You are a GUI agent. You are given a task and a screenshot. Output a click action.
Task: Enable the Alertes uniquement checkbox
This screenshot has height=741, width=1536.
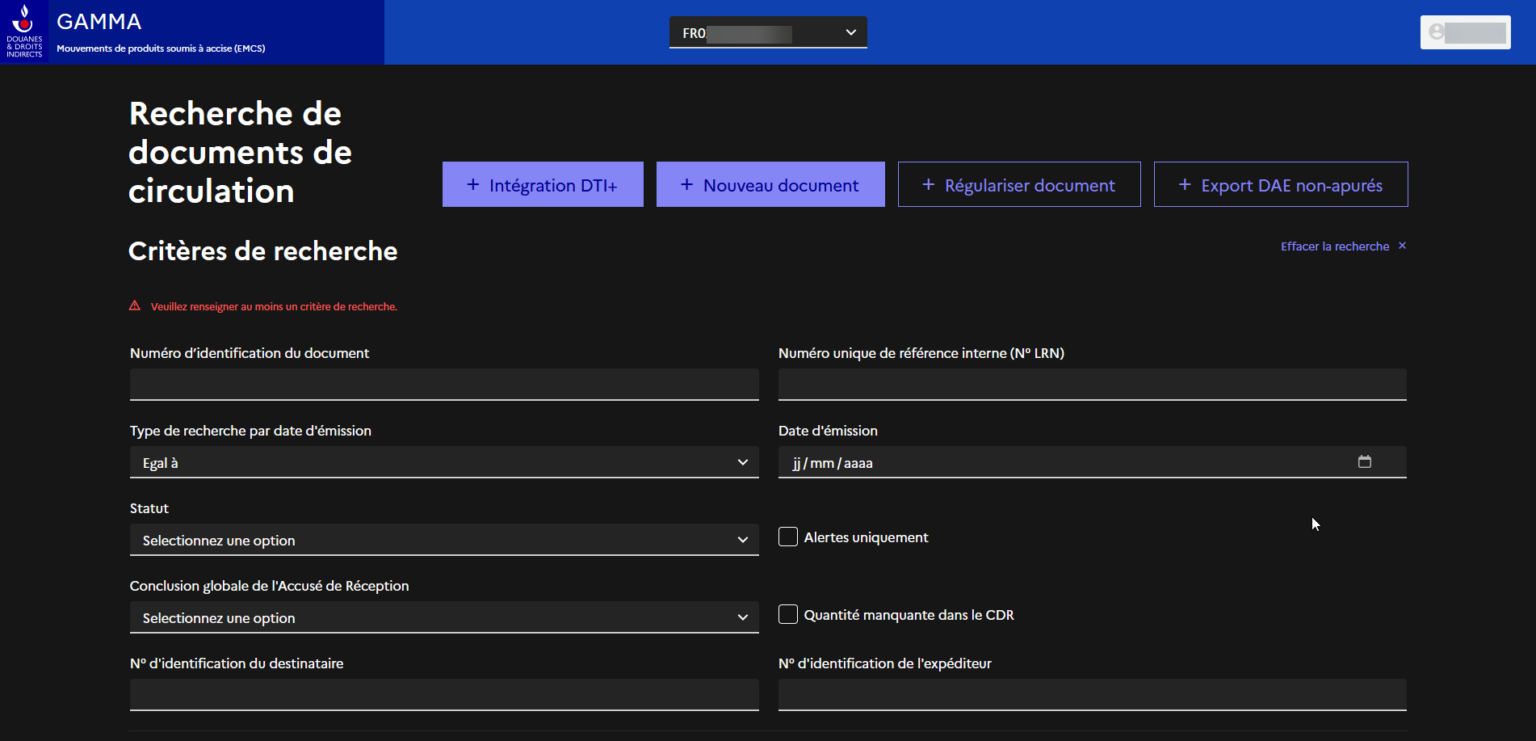tap(788, 537)
